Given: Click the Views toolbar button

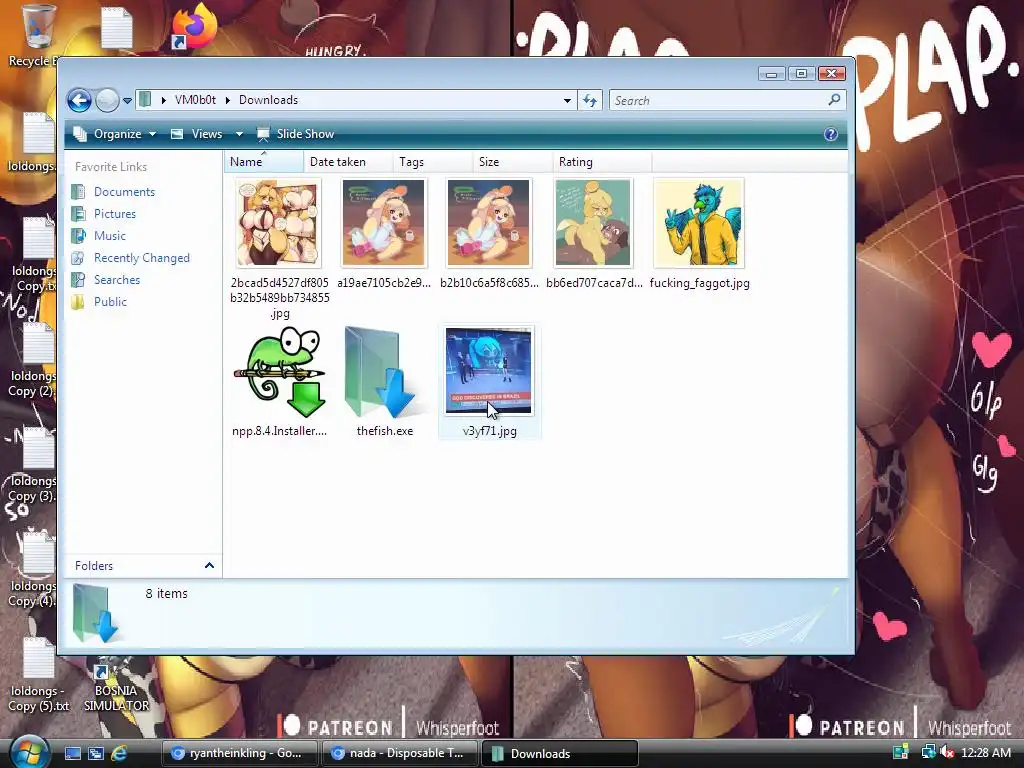Looking at the screenshot, I should click(x=197, y=134).
